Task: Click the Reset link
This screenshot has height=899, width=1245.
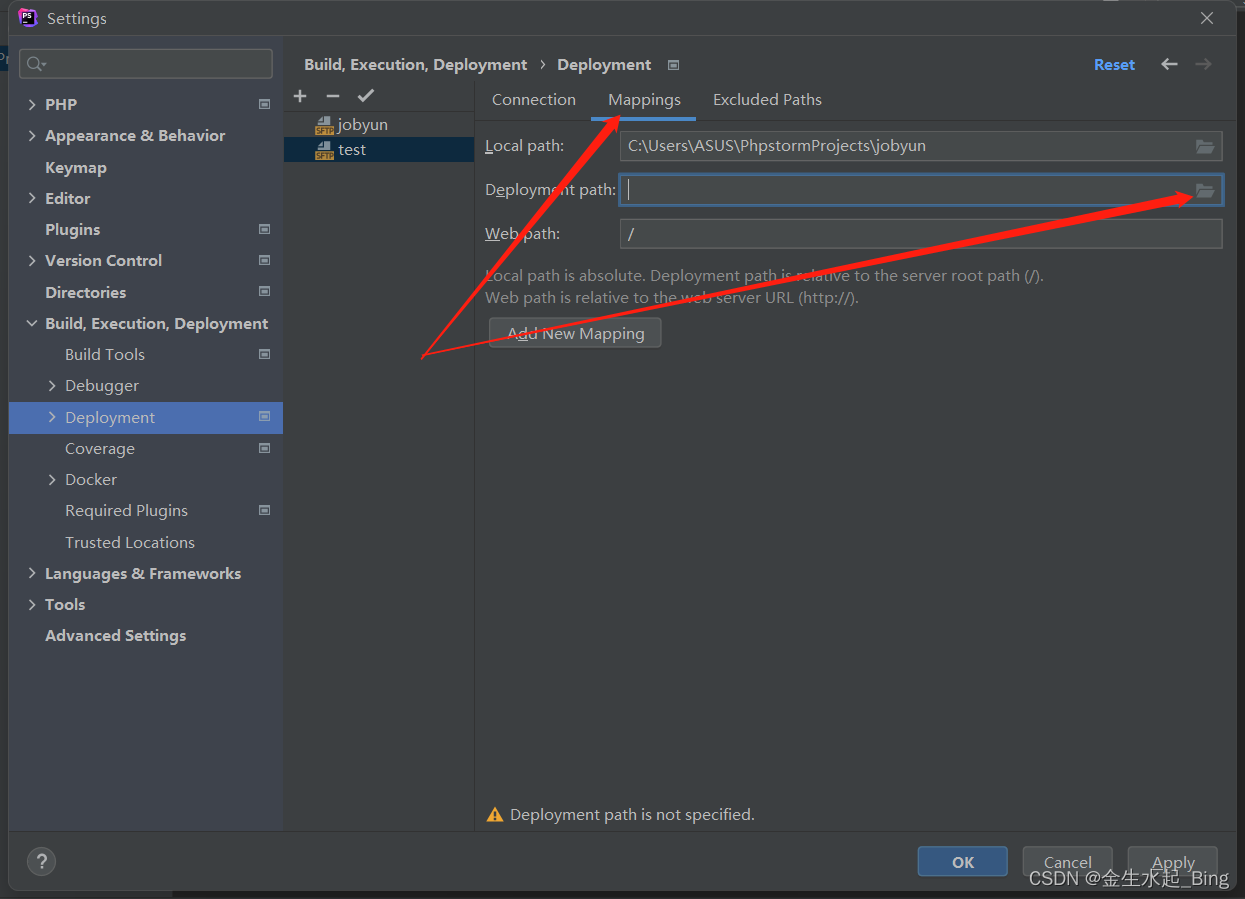Action: coord(1114,64)
